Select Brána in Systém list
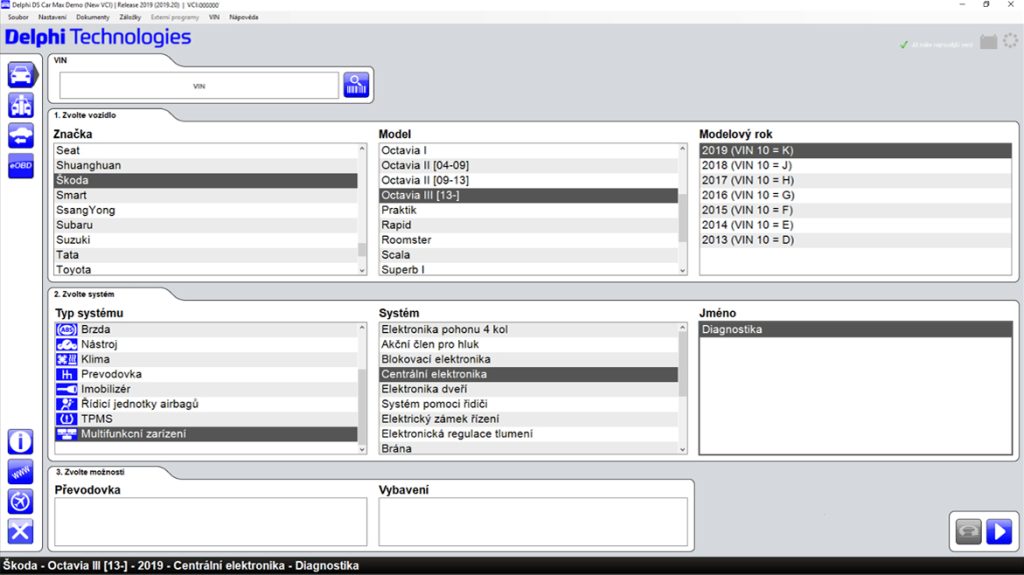The width and height of the screenshot is (1024, 575). pos(528,448)
